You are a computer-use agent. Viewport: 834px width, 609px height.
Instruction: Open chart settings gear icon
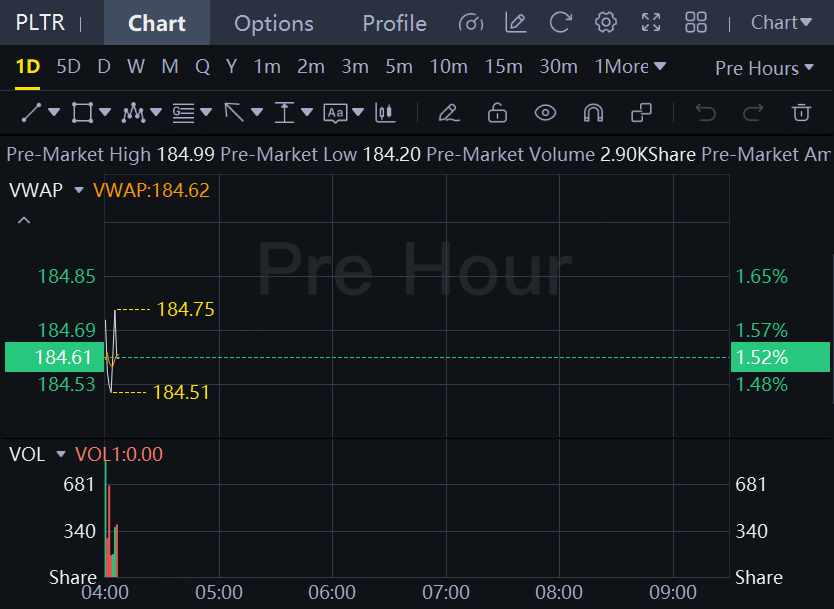click(x=605, y=23)
